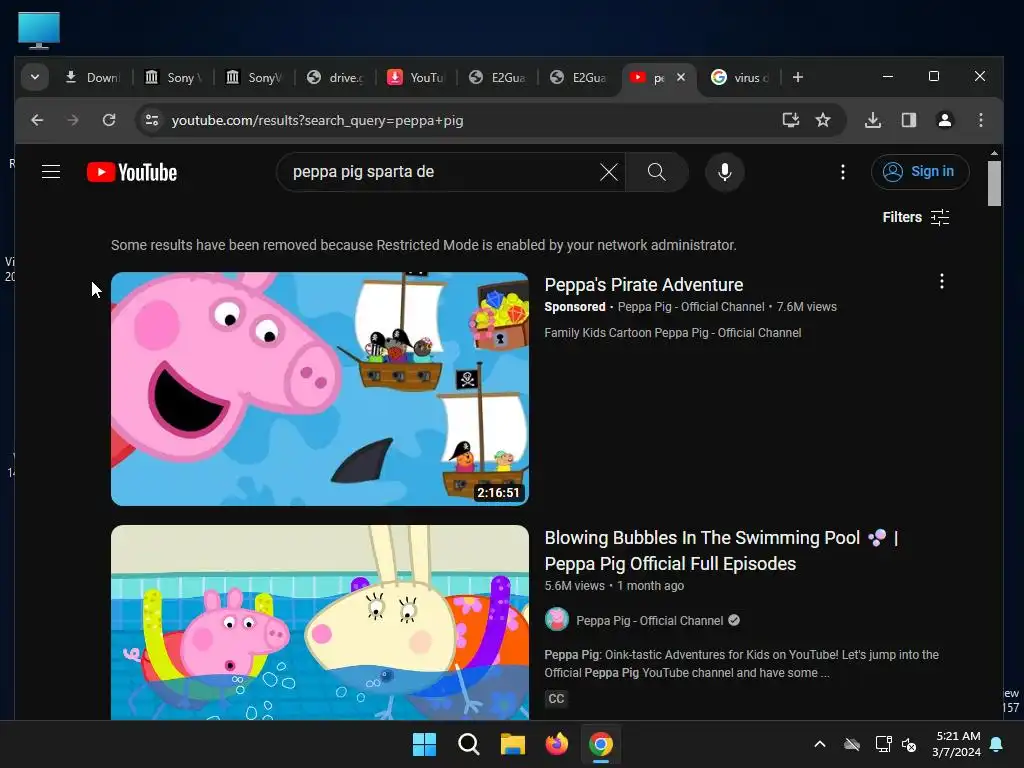This screenshot has height=768, width=1024.
Task: Switch to the SonyV tab
Action: pyautogui.click(x=253, y=78)
